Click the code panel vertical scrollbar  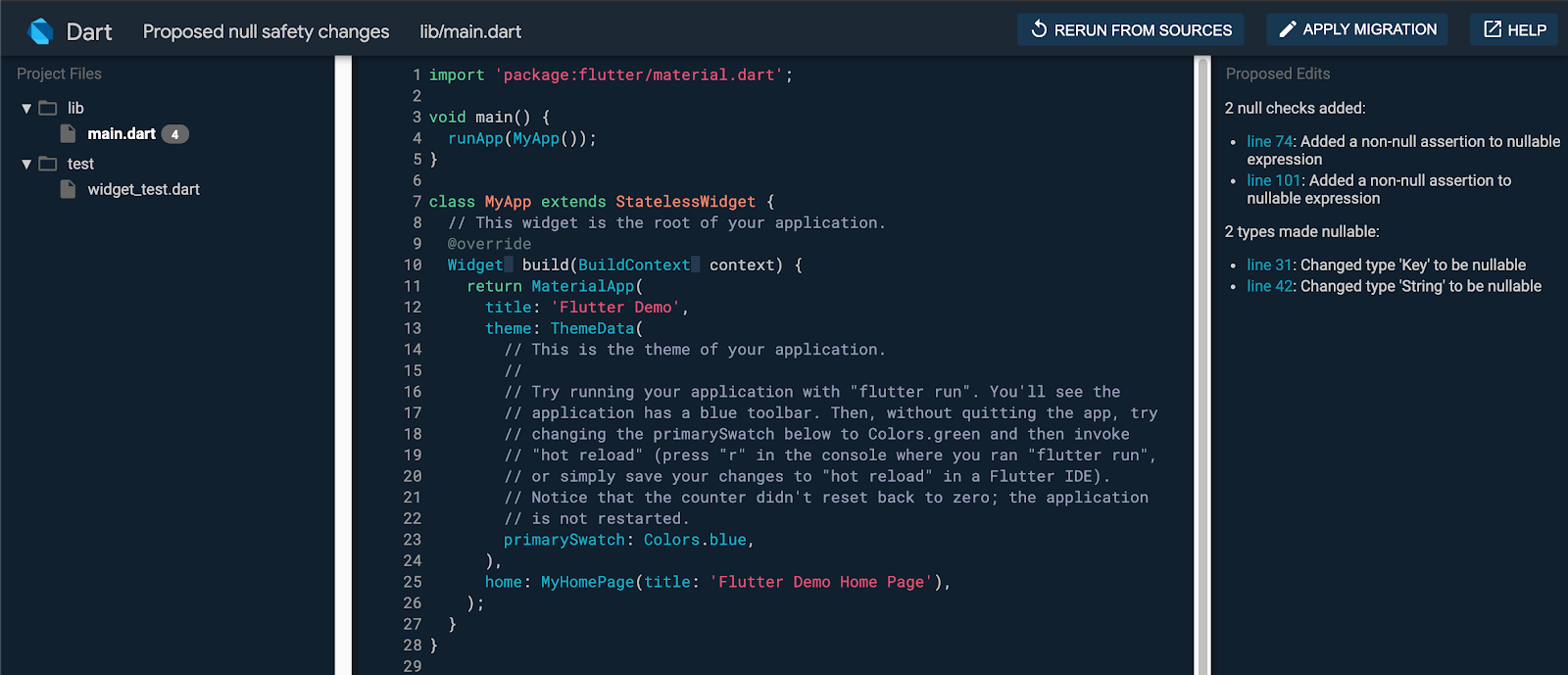(1202, 364)
